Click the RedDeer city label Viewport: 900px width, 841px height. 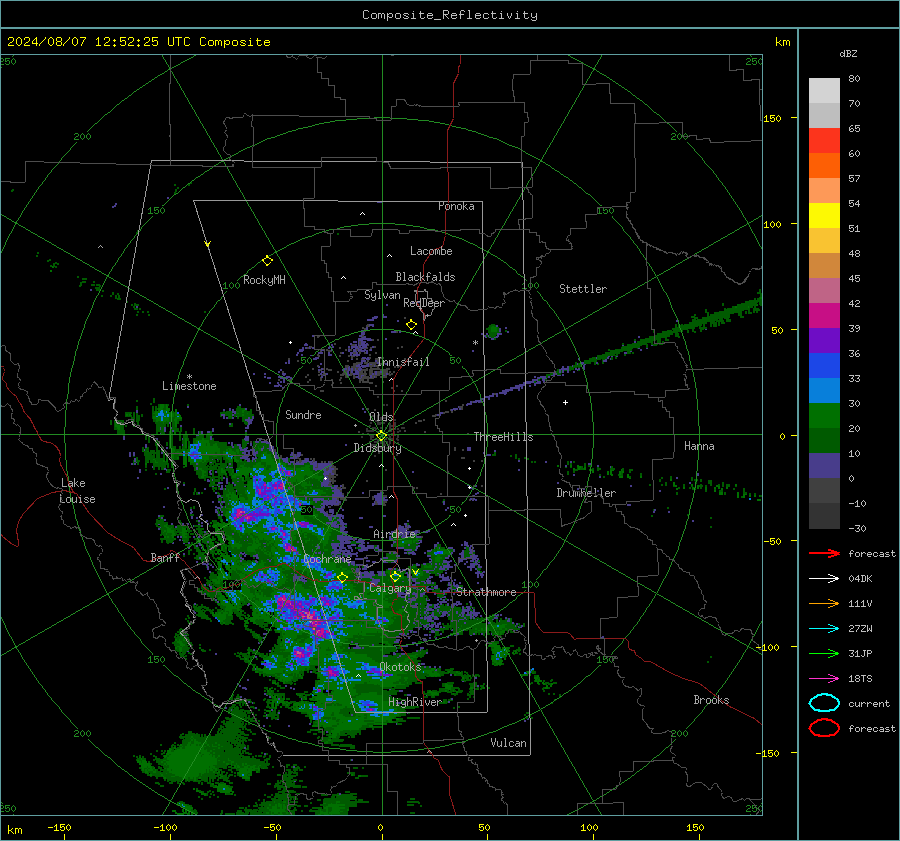[x=424, y=303]
